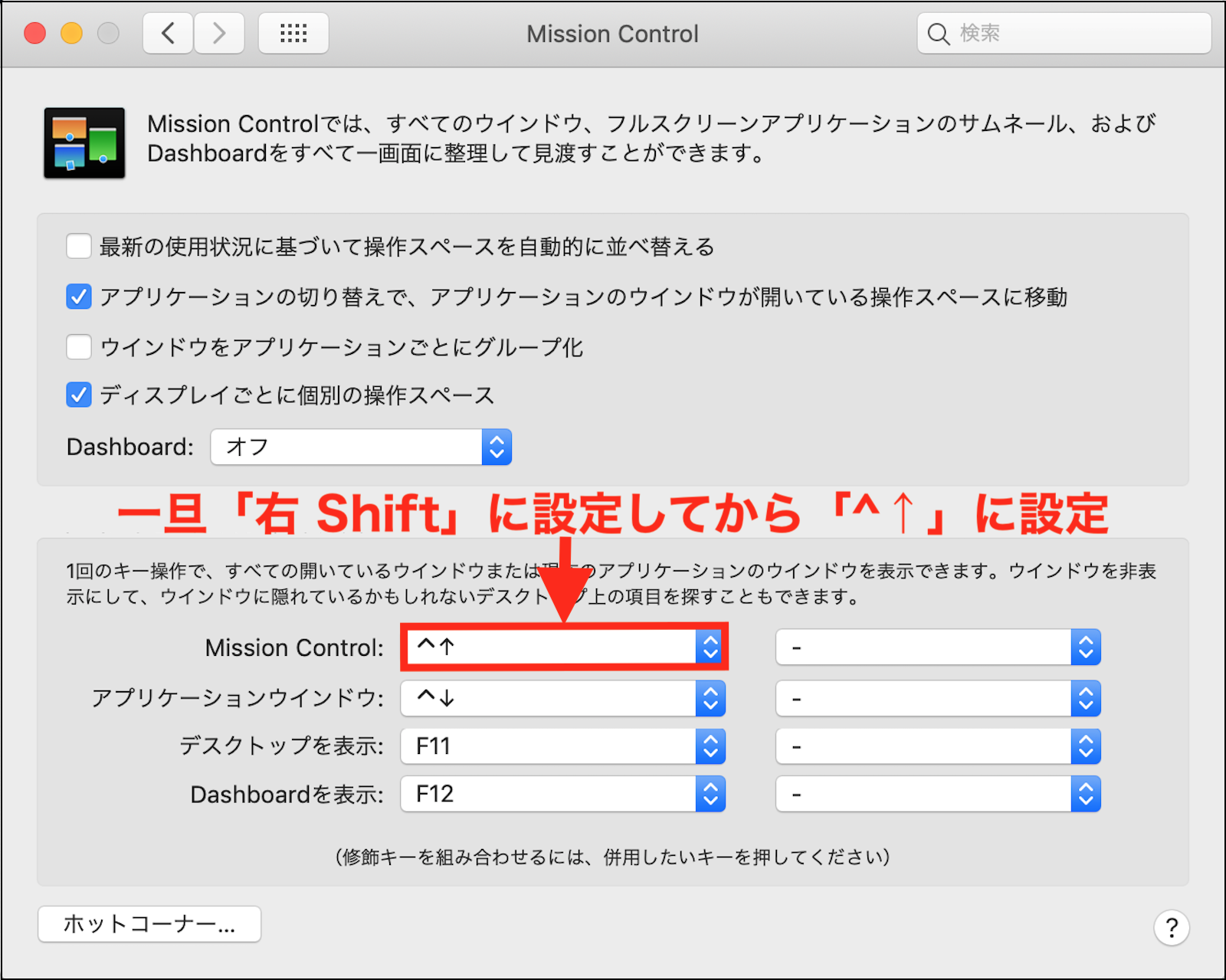The width and height of the screenshot is (1226, 980).
Task: Open デスクトップを表示 mouse shortcut dropdown
Action: (939, 746)
